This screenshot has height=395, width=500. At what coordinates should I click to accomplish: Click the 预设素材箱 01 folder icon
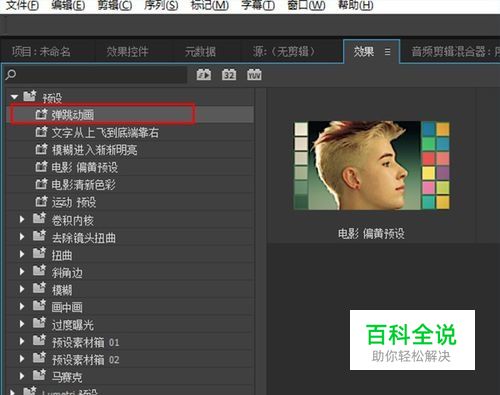coord(39,340)
